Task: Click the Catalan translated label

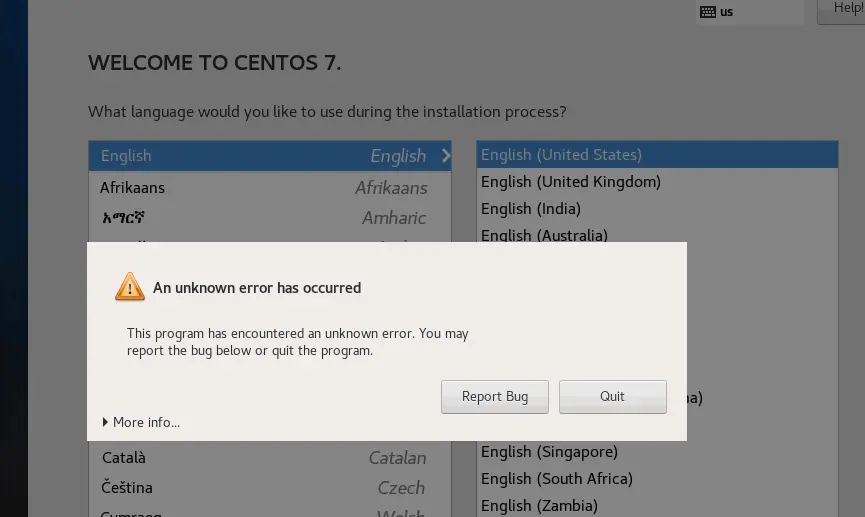Action: pyautogui.click(x=397, y=458)
